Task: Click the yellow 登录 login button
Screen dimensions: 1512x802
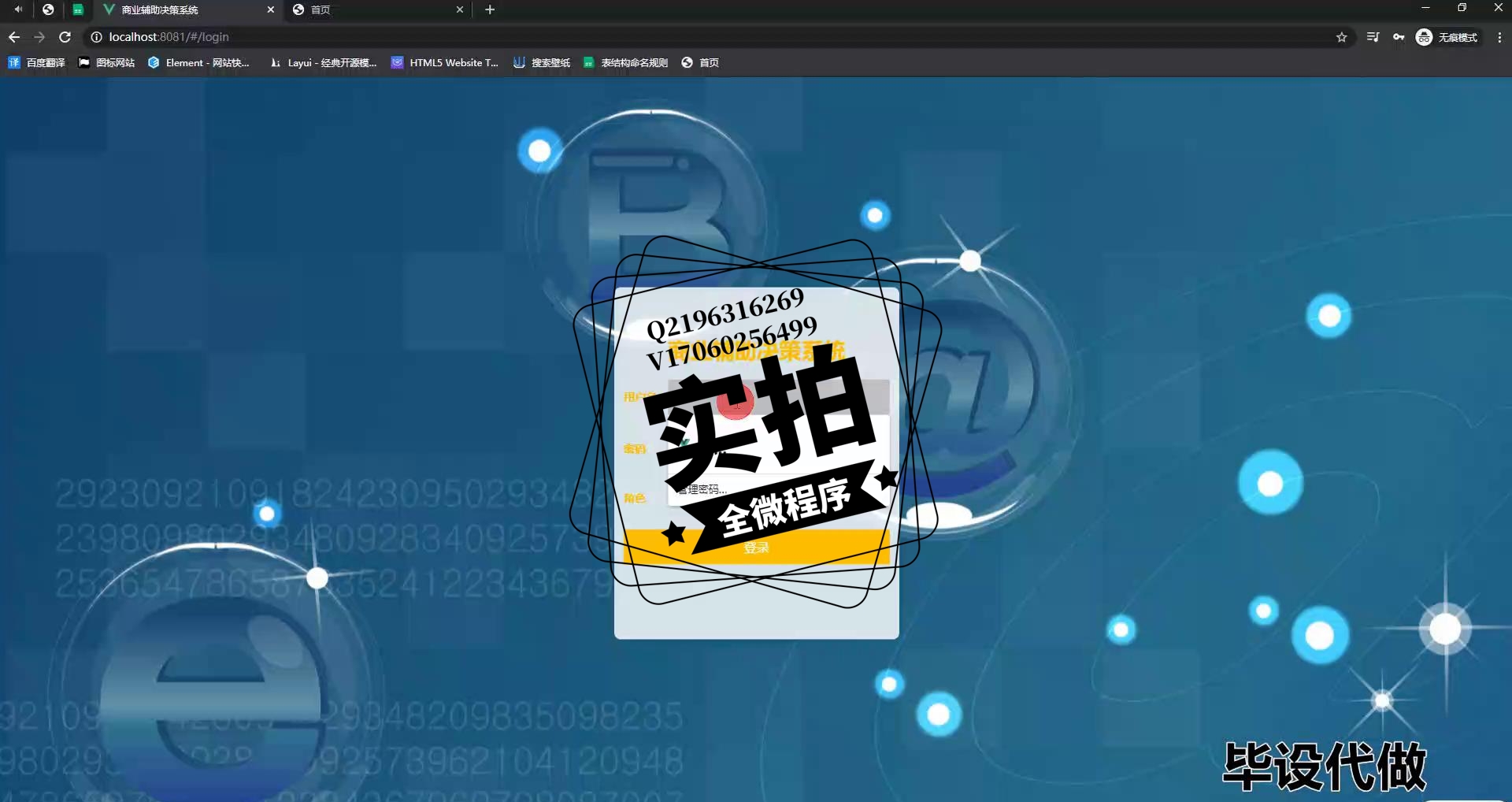Action: click(x=756, y=547)
